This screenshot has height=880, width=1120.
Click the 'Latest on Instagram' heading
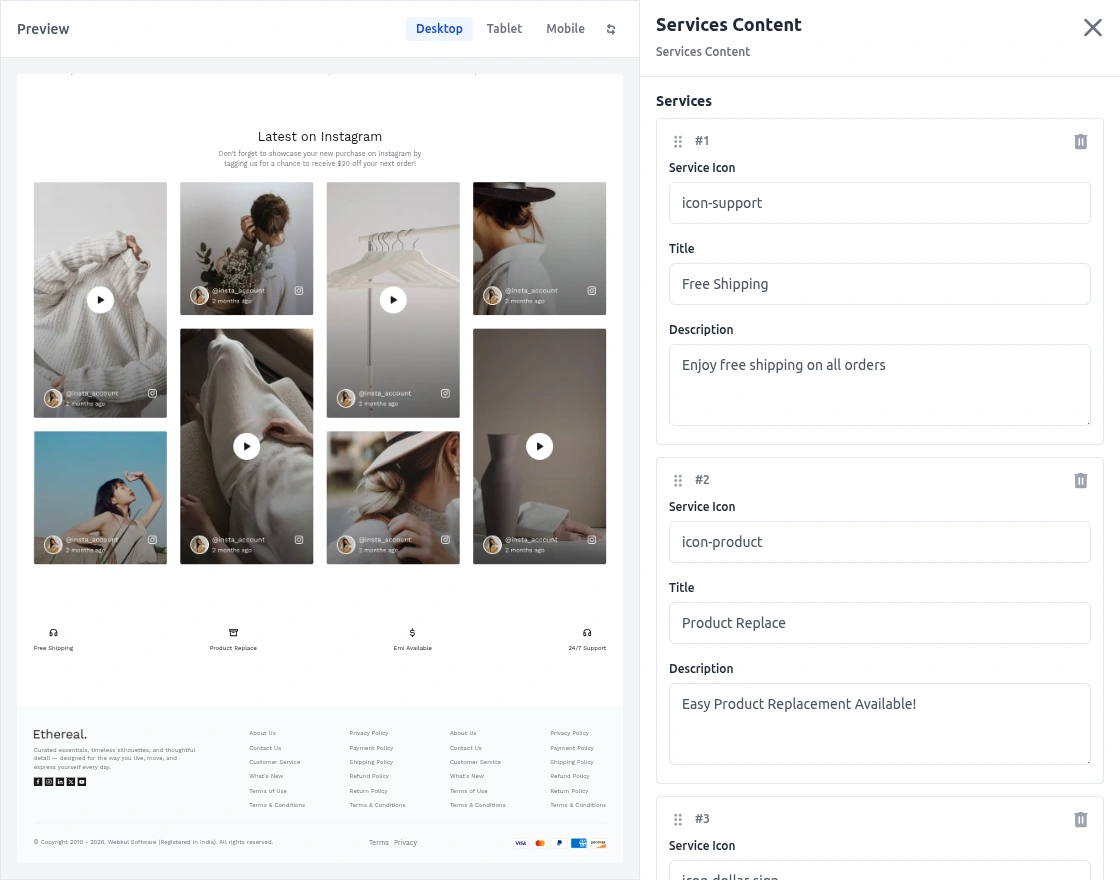[x=320, y=136]
